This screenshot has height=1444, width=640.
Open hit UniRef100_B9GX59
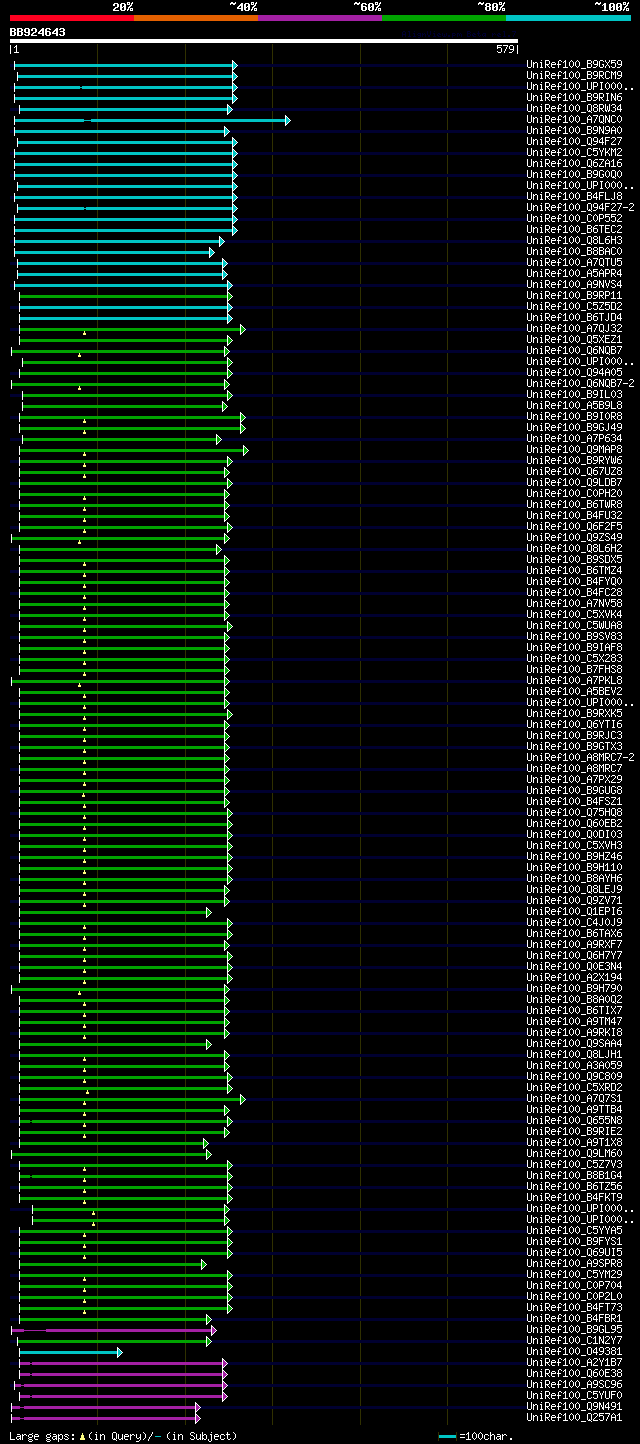(x=575, y=64)
